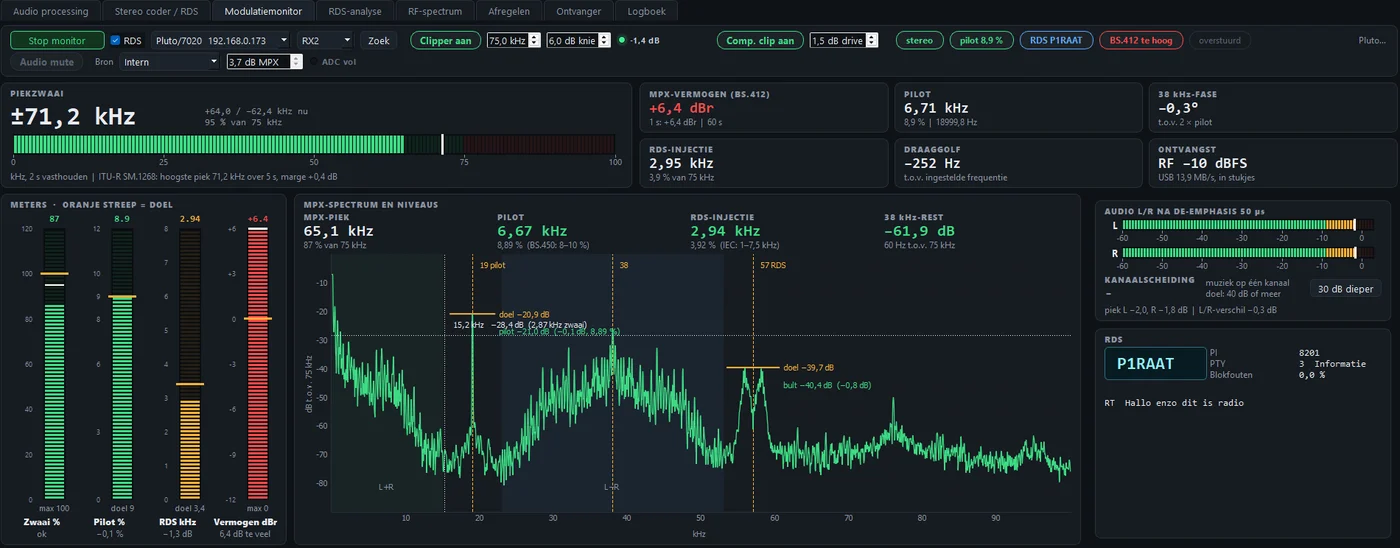The image size is (1400, 548).
Task: Click the green clipper indicator dot
Action: click(622, 41)
